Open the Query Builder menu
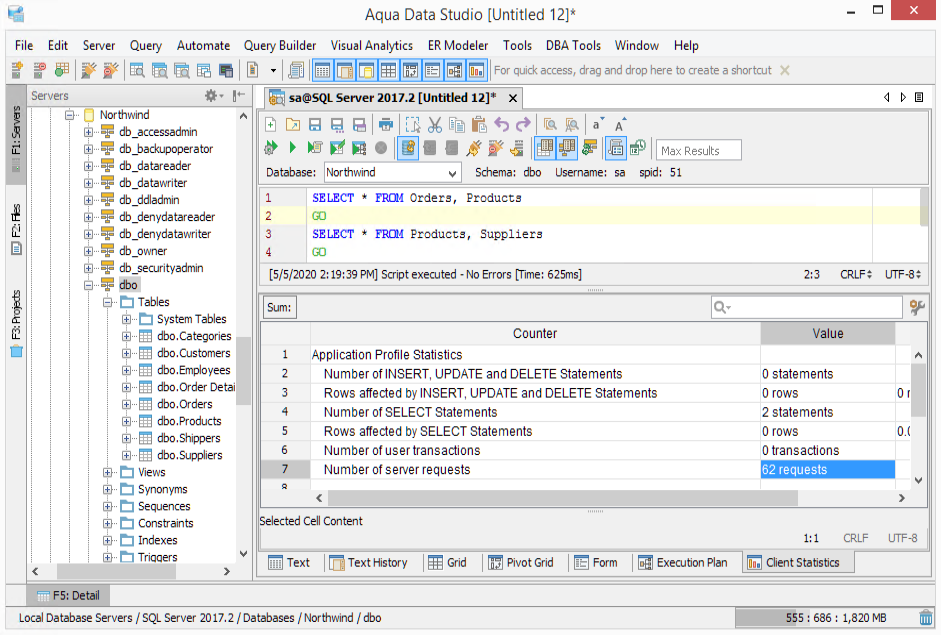Screen dimensions: 941x635 (x=280, y=45)
